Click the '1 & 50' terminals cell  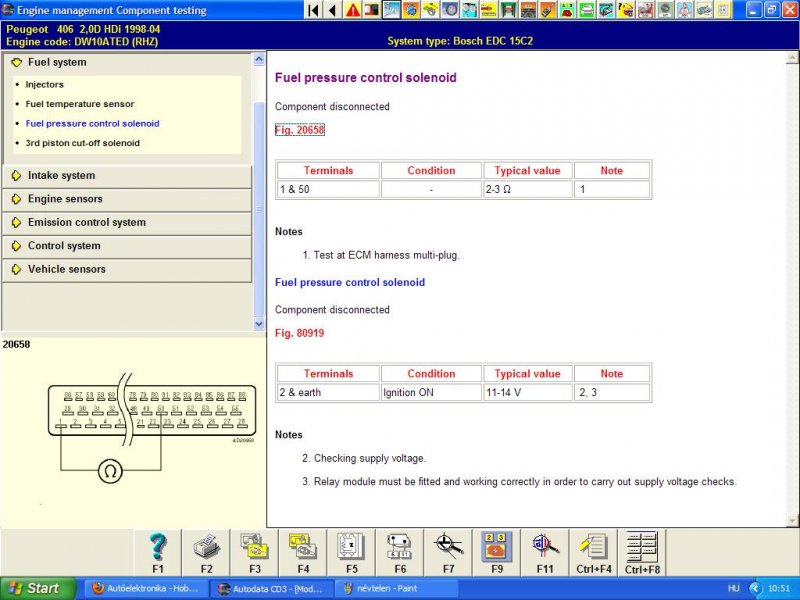328,189
